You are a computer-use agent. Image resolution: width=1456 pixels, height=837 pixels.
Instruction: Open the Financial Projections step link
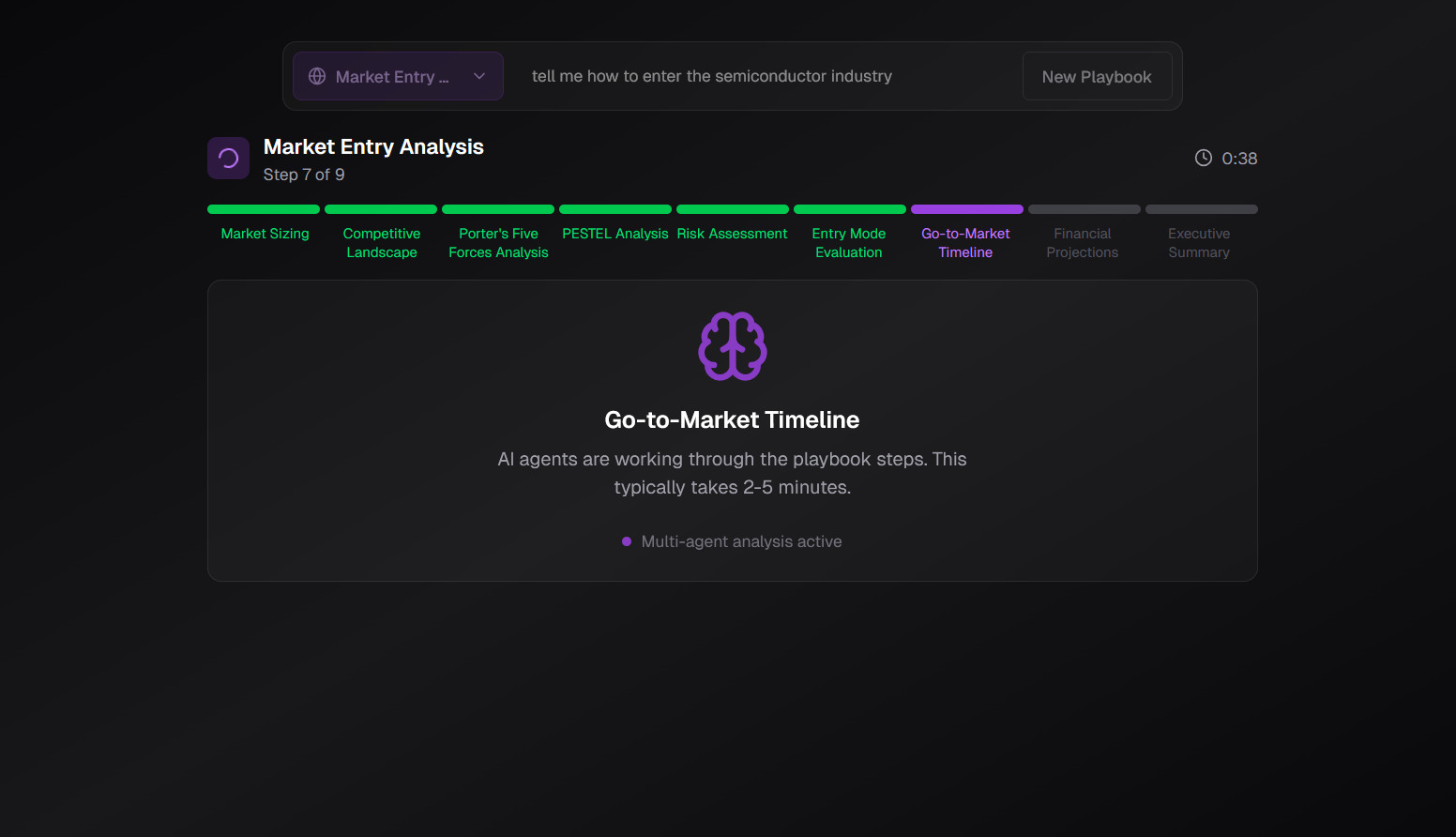tap(1083, 242)
